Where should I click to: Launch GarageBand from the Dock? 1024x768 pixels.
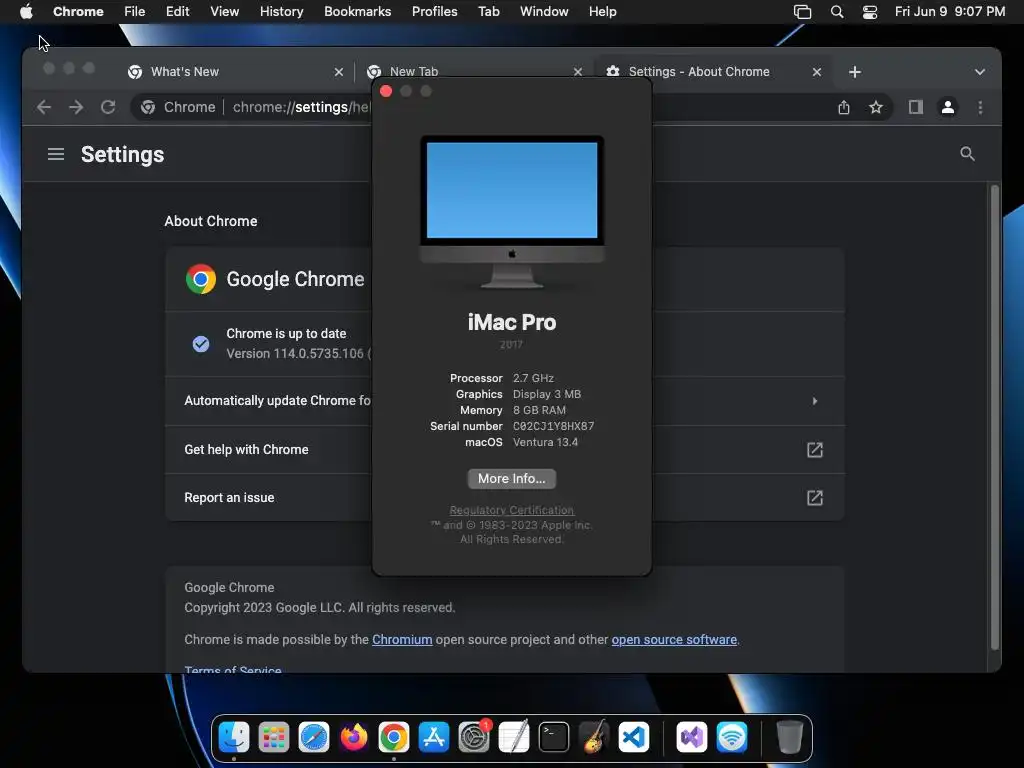(594, 738)
